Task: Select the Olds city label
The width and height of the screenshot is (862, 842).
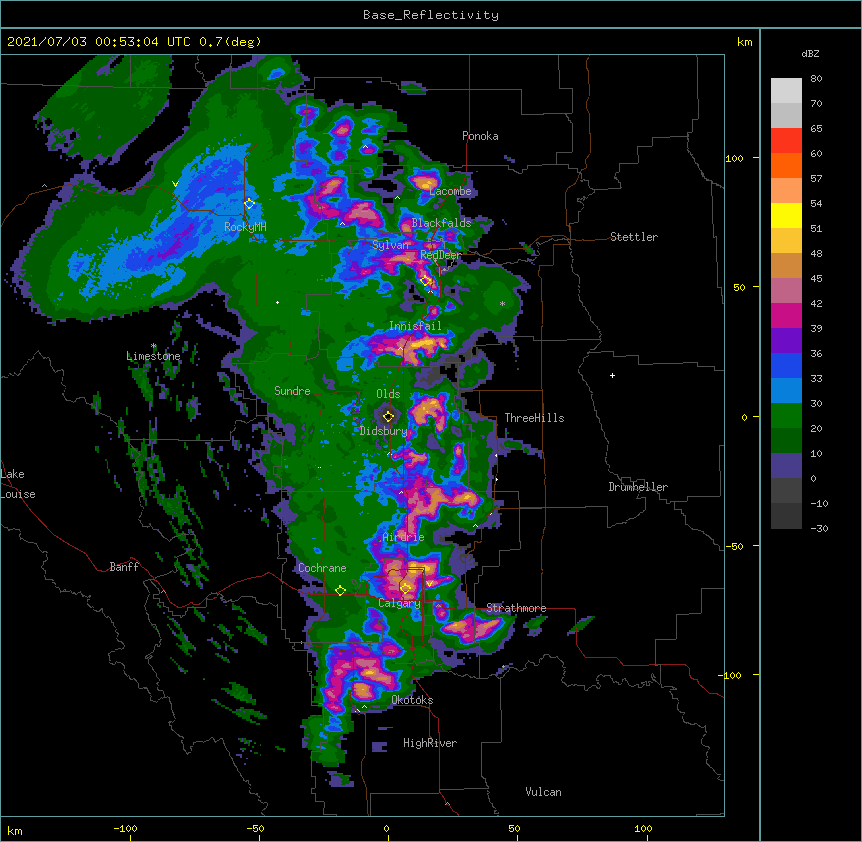Action: tap(388, 394)
